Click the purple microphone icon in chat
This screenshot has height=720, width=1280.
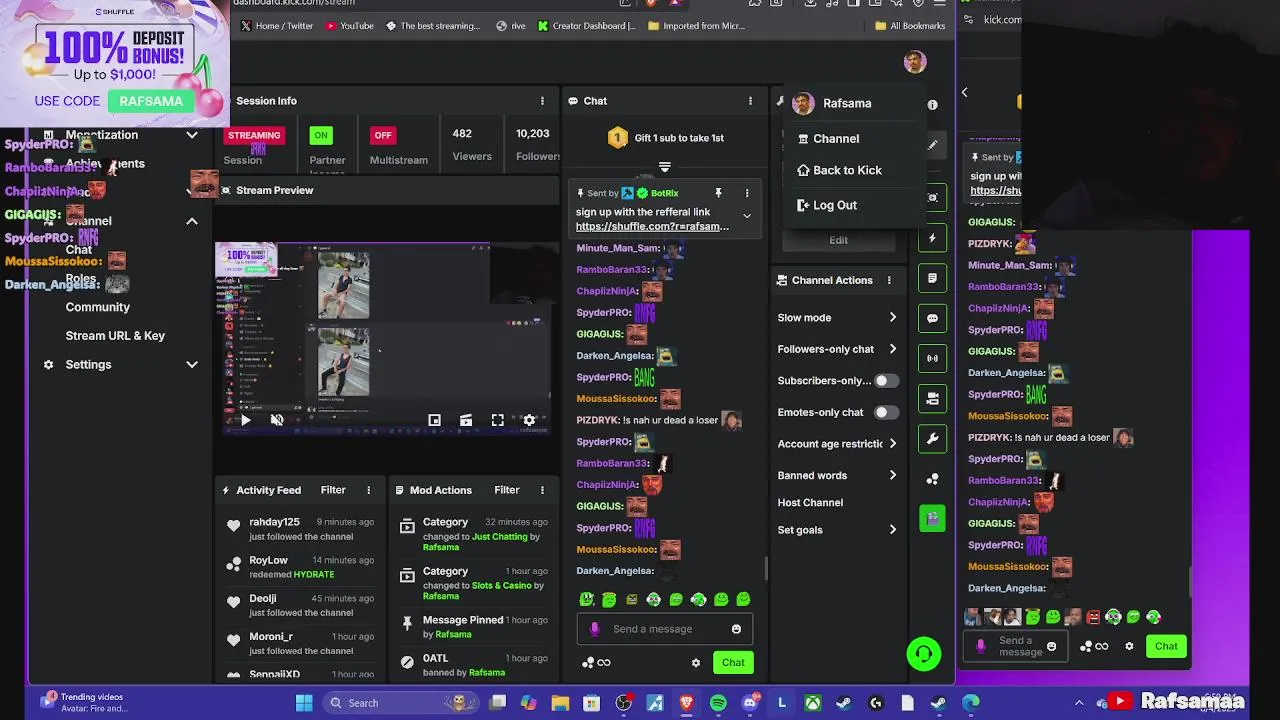point(595,629)
